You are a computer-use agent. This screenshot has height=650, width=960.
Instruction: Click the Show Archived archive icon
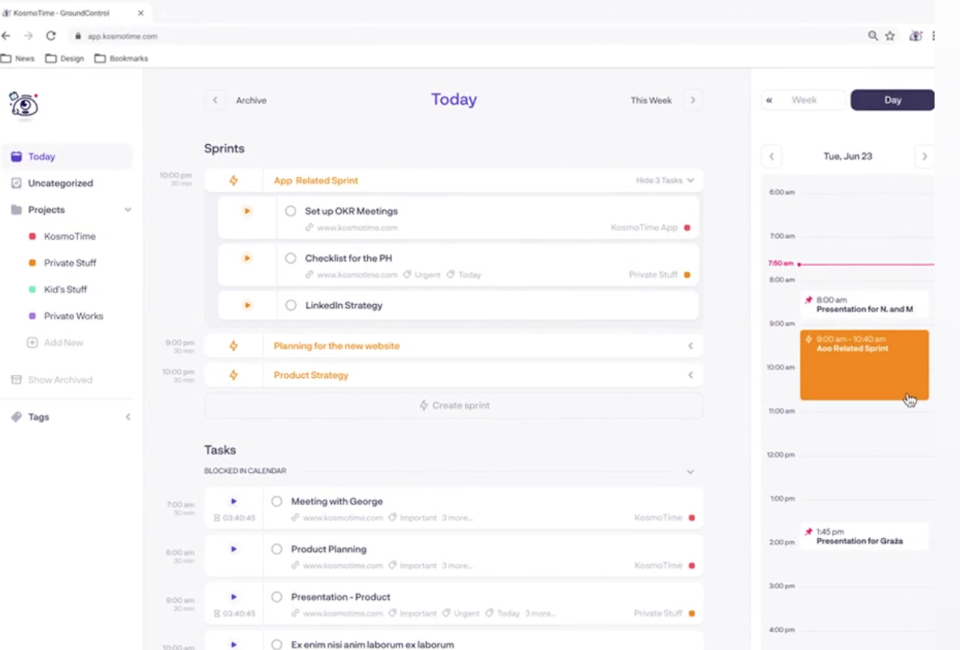tap(17, 380)
